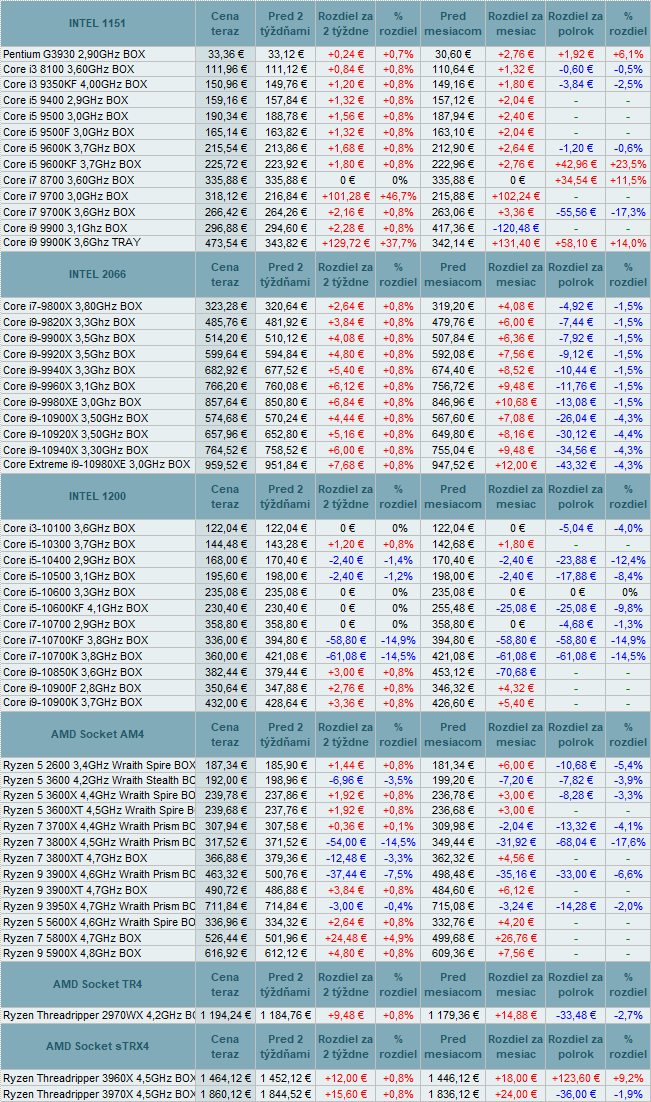651x1102 pixels.
Task: Click the +24,48 € two-week difference cell
Action: pos(345,938)
